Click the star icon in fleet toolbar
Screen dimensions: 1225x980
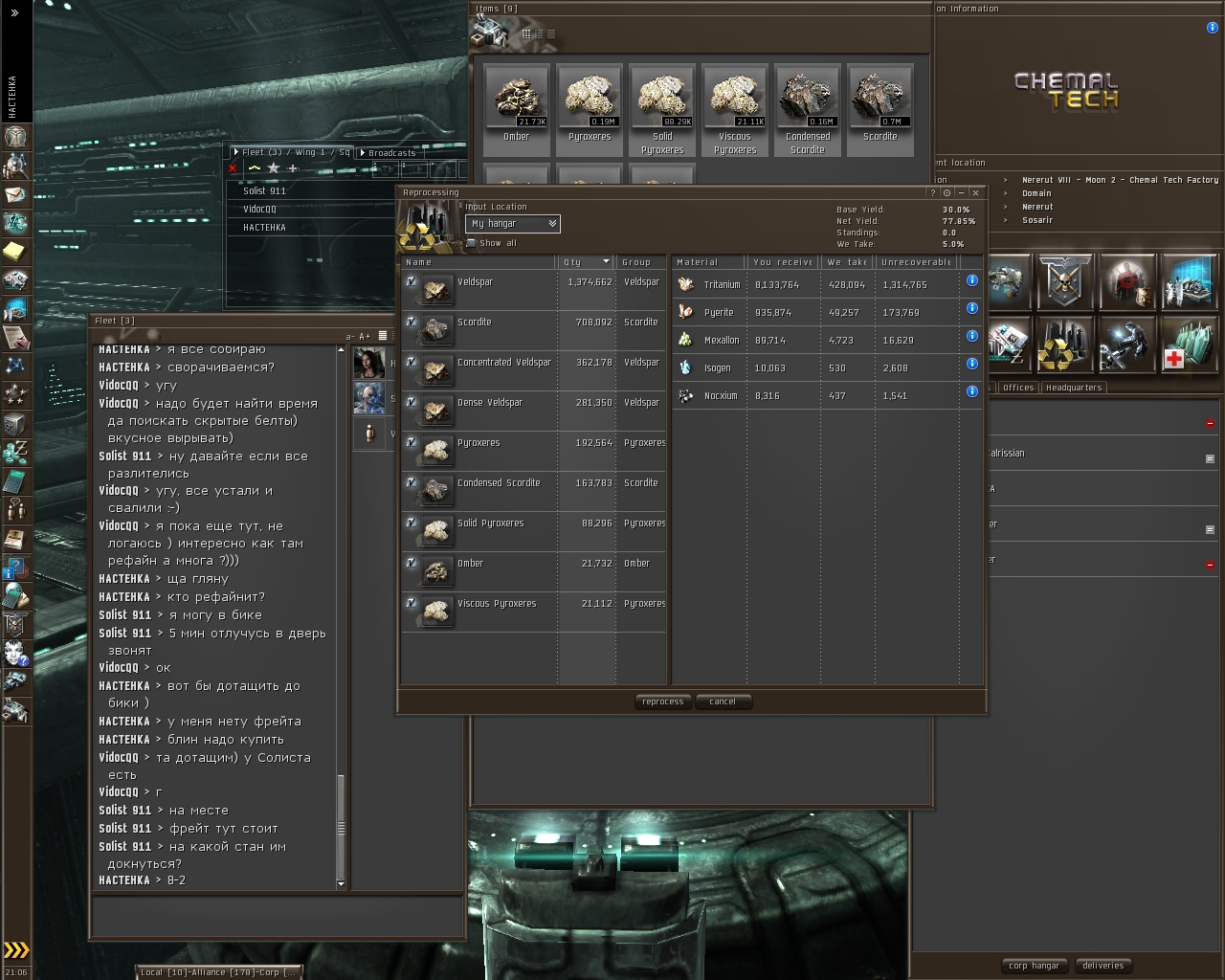(x=274, y=168)
